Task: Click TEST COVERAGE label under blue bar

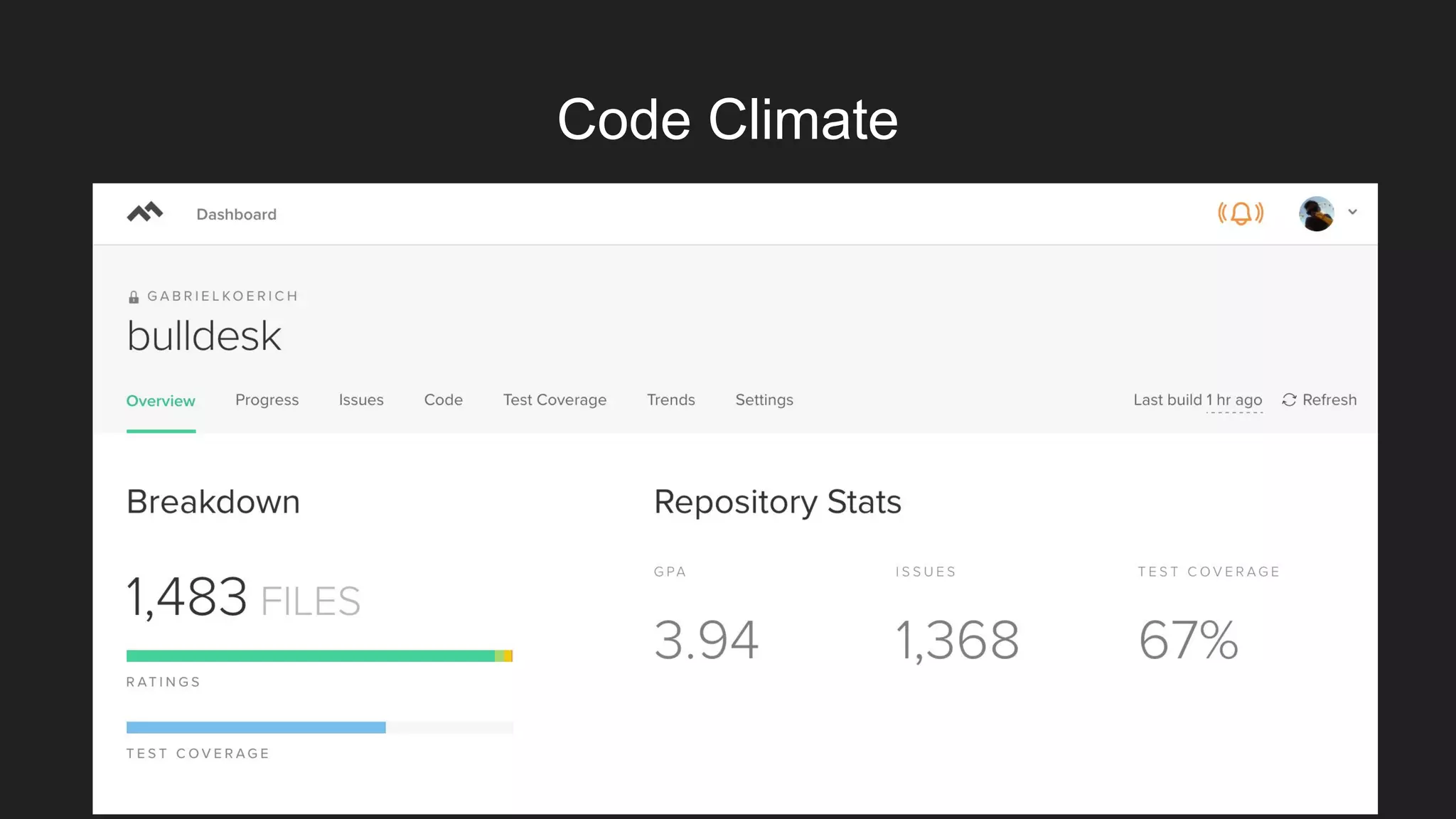Action: (x=198, y=754)
